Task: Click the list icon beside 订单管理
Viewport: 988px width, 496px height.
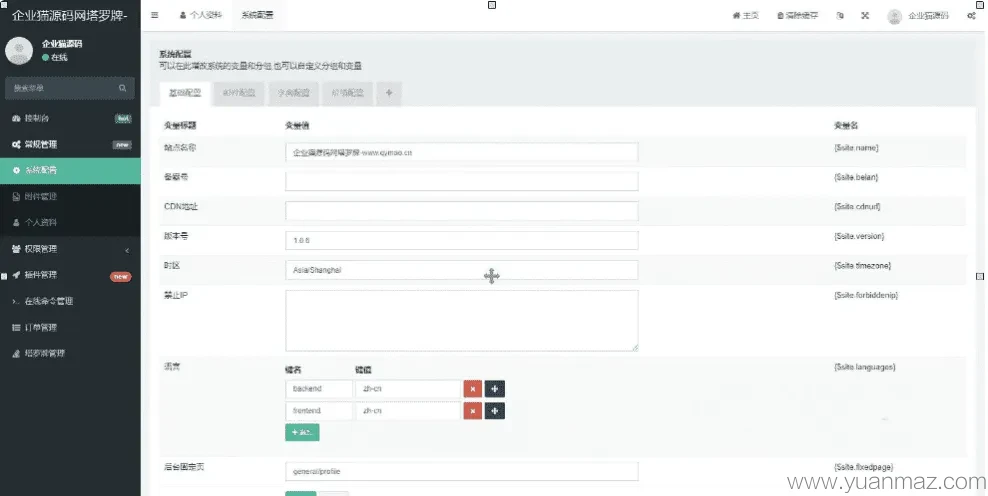Action: pyautogui.click(x=16, y=328)
